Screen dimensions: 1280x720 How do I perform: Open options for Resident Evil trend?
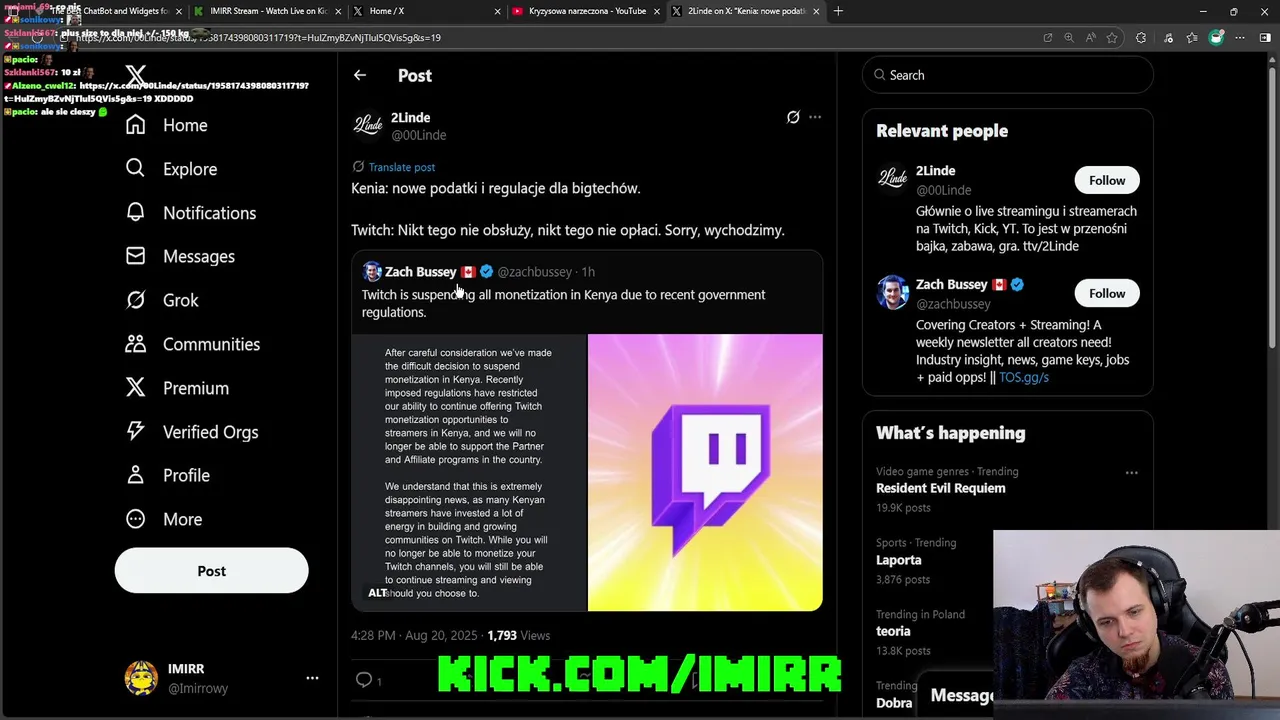[1131, 472]
